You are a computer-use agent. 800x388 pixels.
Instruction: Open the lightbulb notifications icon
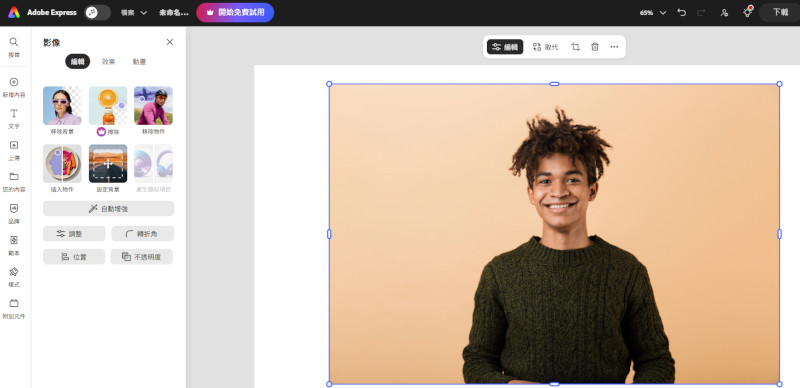point(747,12)
